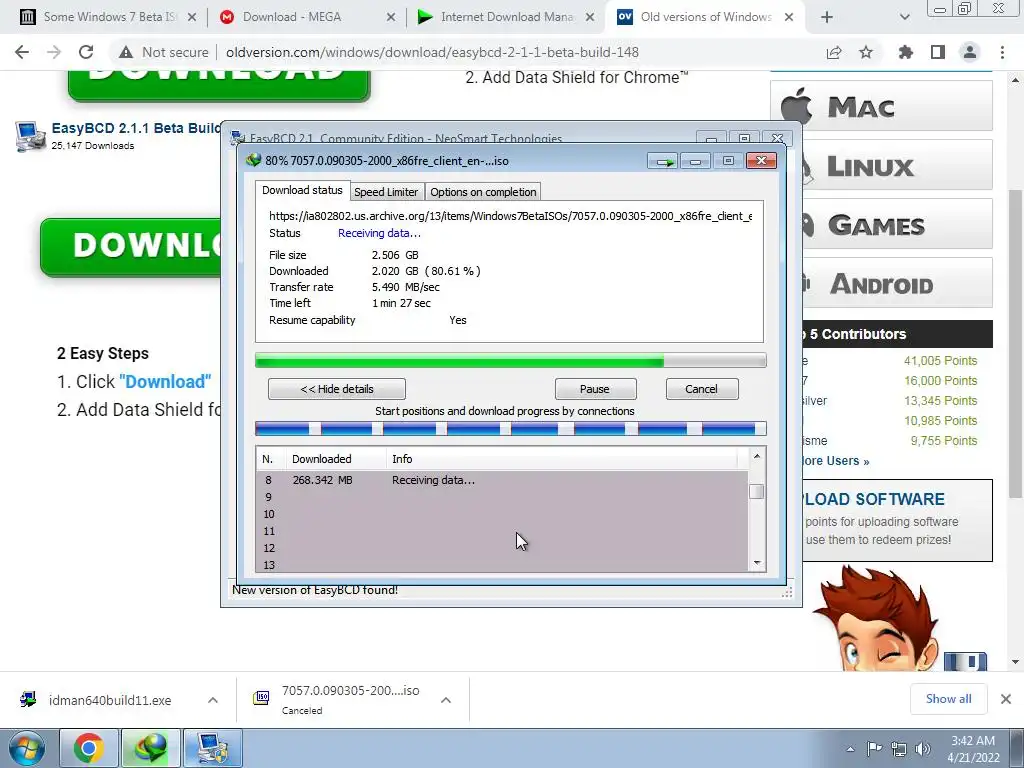Viewport: 1024px width, 768px height.
Task: Open EasyBCD 2.1.1 Beta Build title link
Action: point(136,128)
